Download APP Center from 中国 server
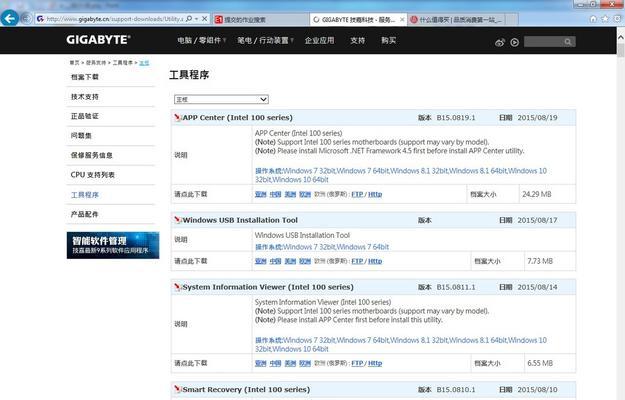The height and width of the screenshot is (400, 625). tap(275, 194)
